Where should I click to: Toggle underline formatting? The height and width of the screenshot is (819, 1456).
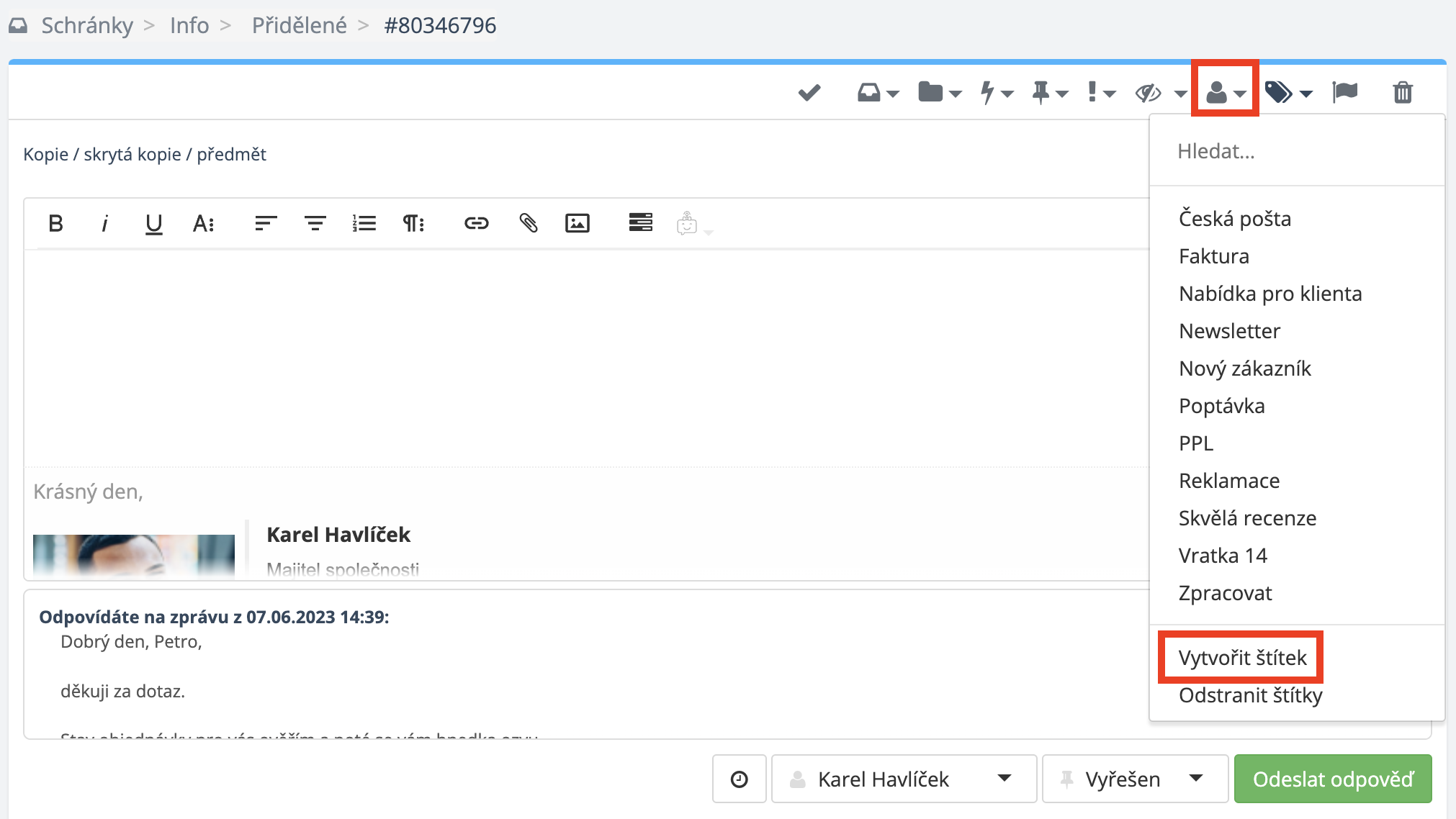coord(153,225)
